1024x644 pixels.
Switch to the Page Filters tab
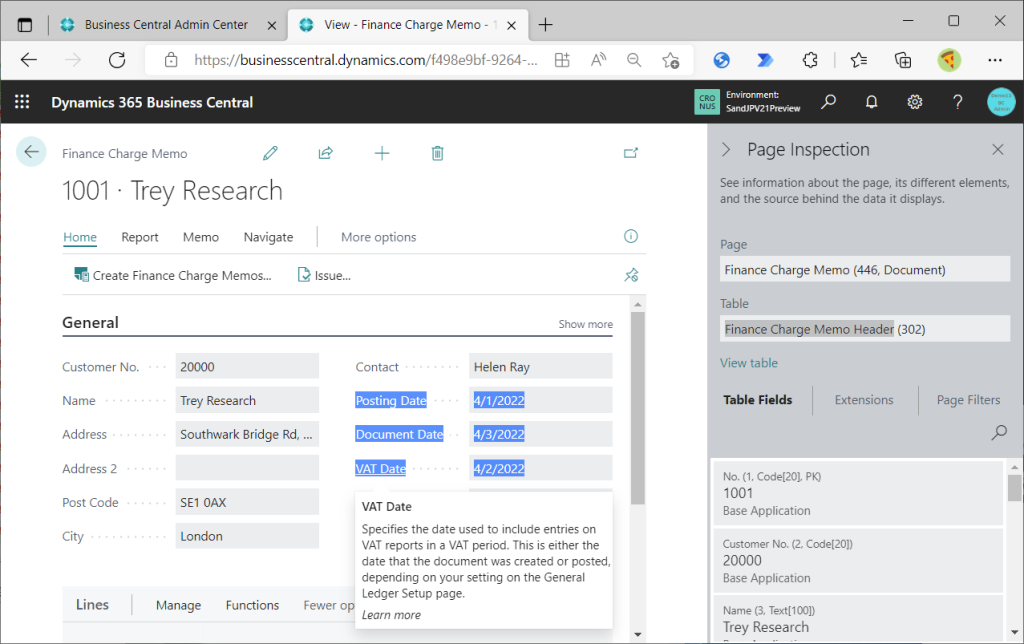[968, 400]
